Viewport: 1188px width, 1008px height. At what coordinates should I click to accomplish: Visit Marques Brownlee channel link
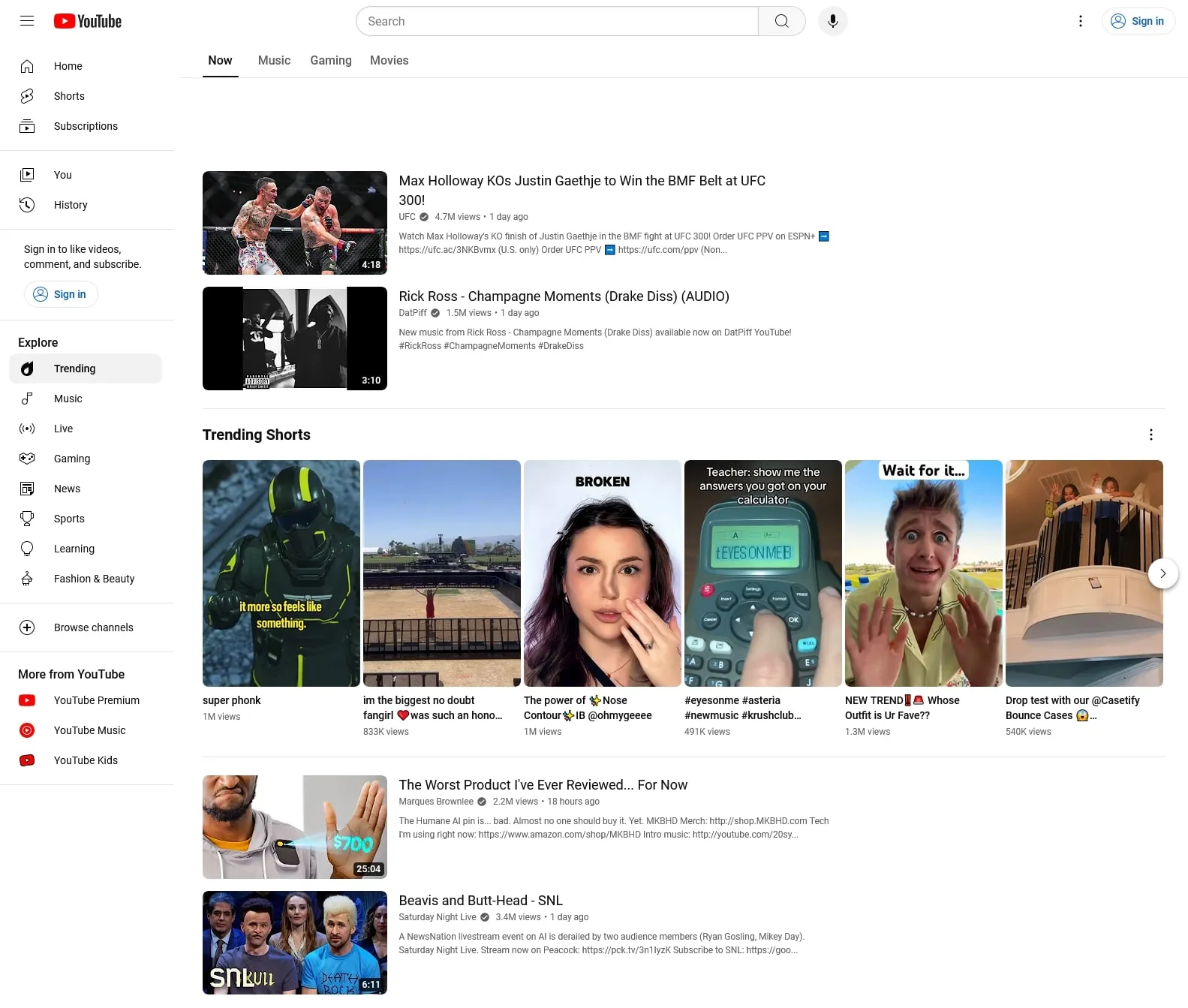point(436,802)
